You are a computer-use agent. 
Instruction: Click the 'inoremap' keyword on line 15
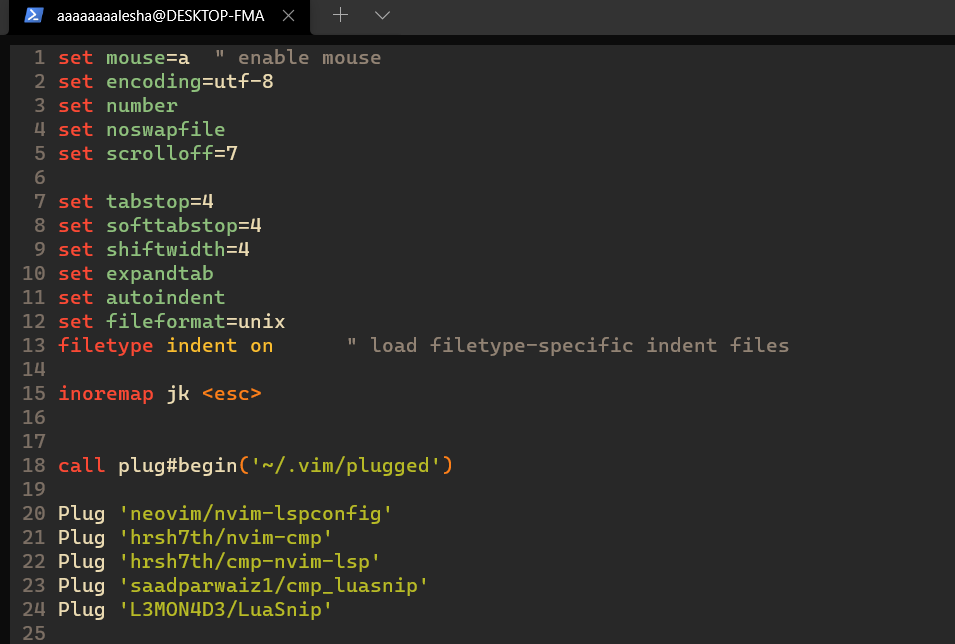105,394
